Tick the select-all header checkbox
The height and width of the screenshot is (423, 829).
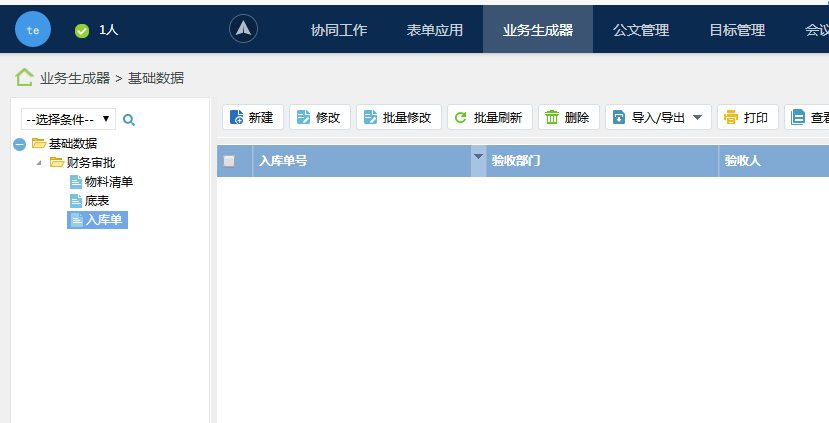tap(229, 161)
